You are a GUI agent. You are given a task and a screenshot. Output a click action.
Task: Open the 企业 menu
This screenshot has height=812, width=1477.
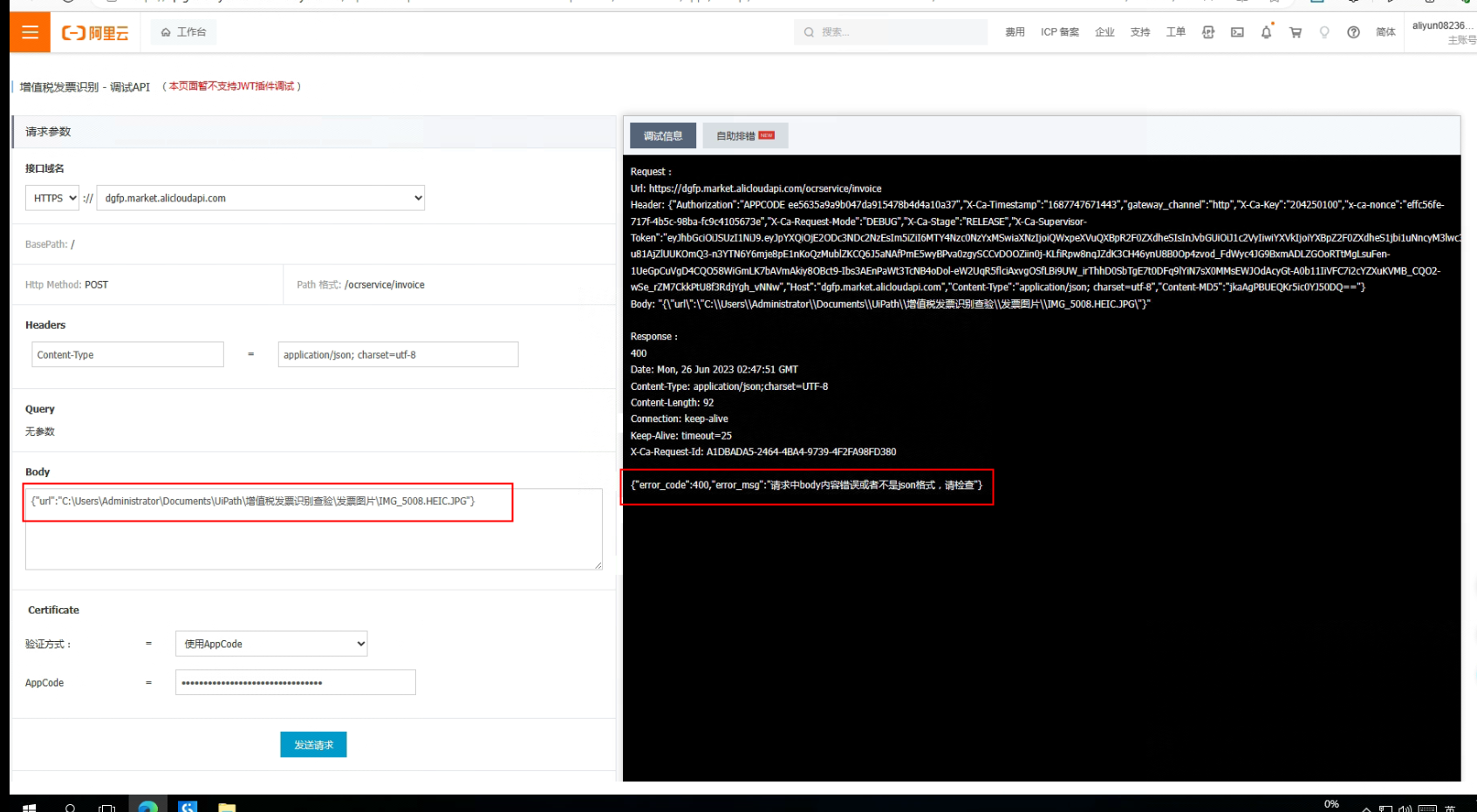coord(1104,32)
